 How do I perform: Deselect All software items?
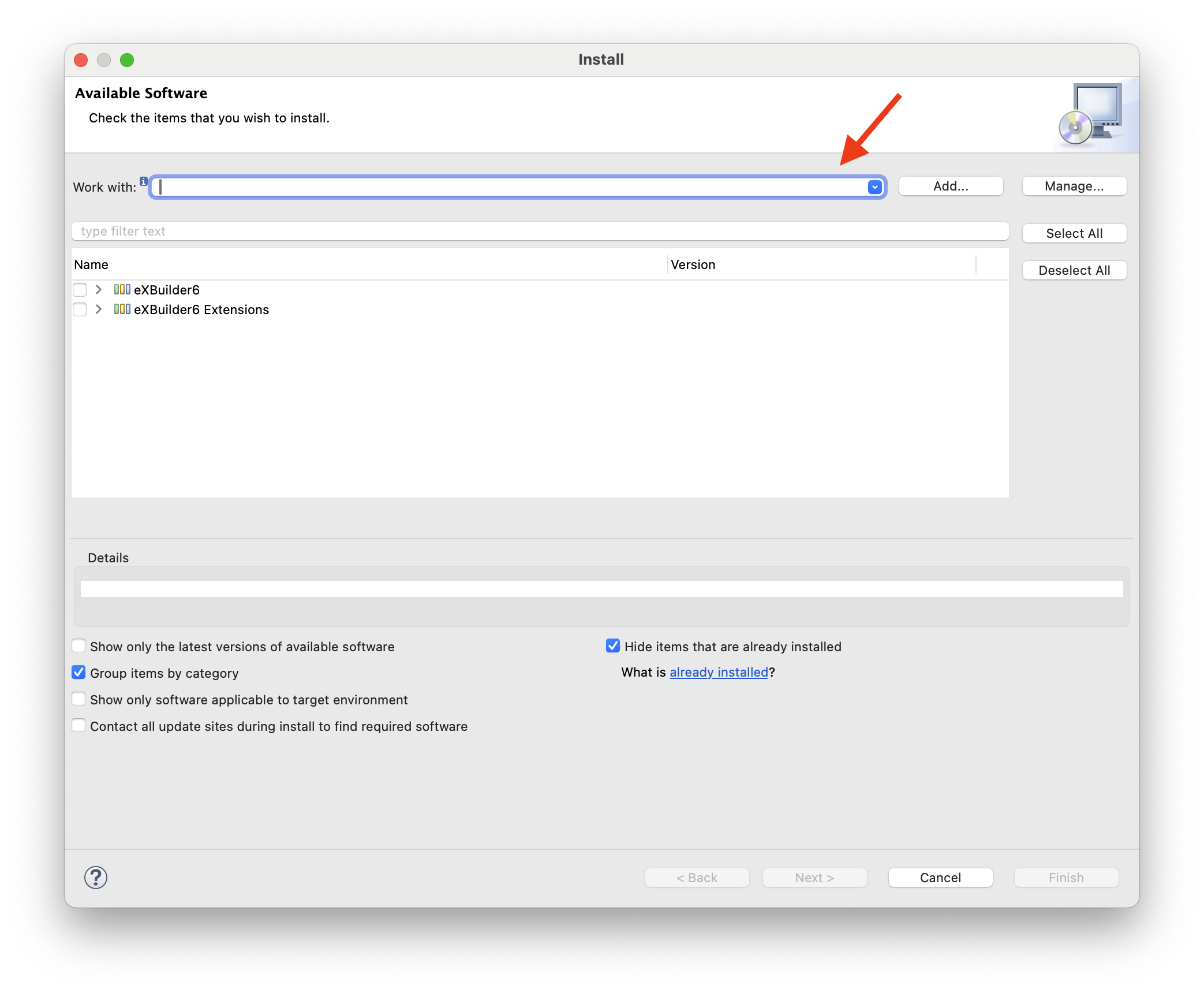(x=1074, y=270)
